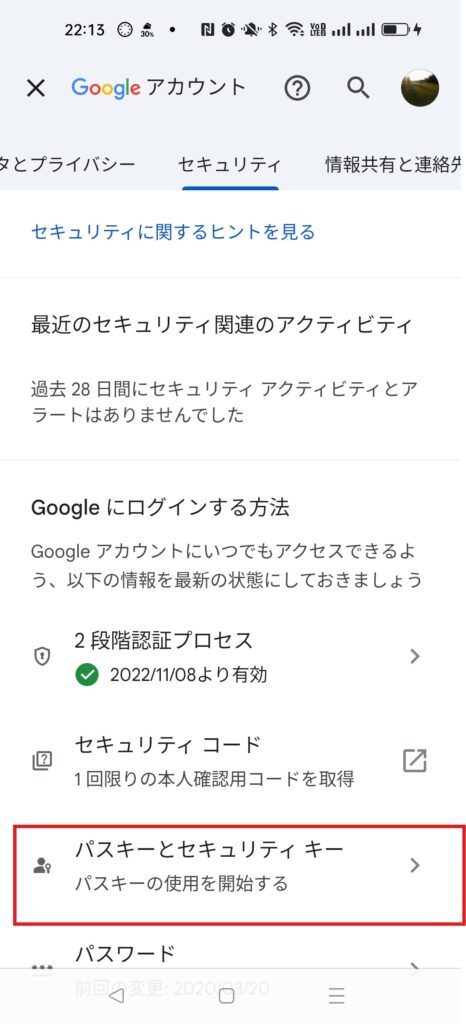Expand the 2 段階認証プロセス chevron arrow
466x1024 pixels.
coord(414,656)
